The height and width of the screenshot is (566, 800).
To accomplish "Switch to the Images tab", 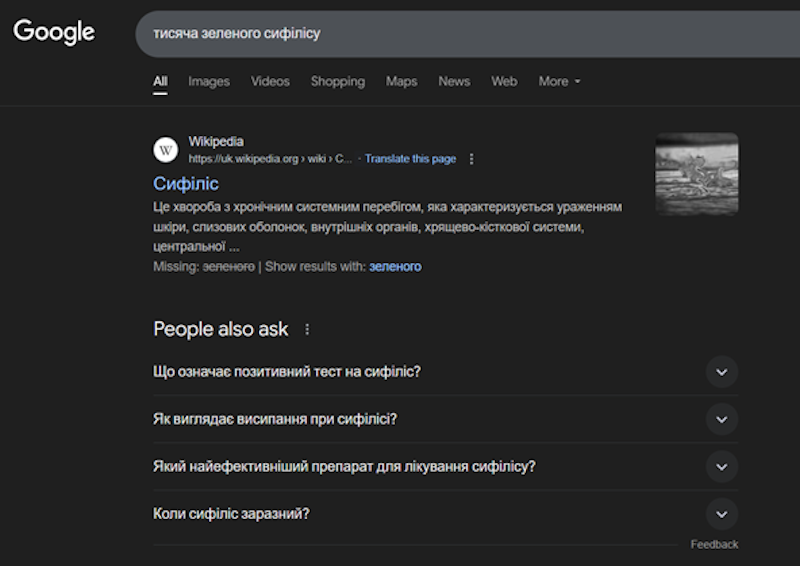I will (209, 82).
